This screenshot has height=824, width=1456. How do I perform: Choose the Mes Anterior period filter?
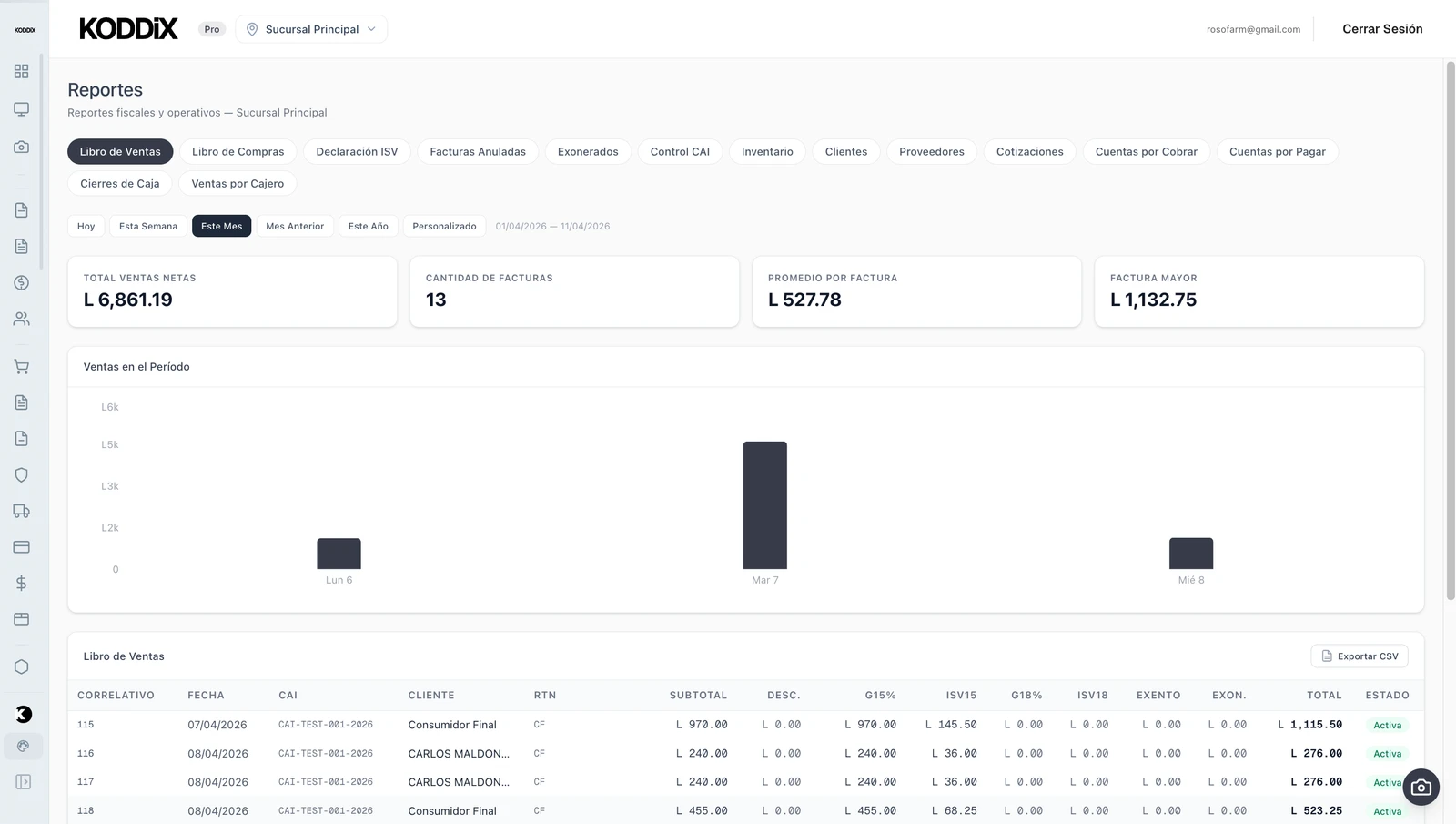(295, 226)
